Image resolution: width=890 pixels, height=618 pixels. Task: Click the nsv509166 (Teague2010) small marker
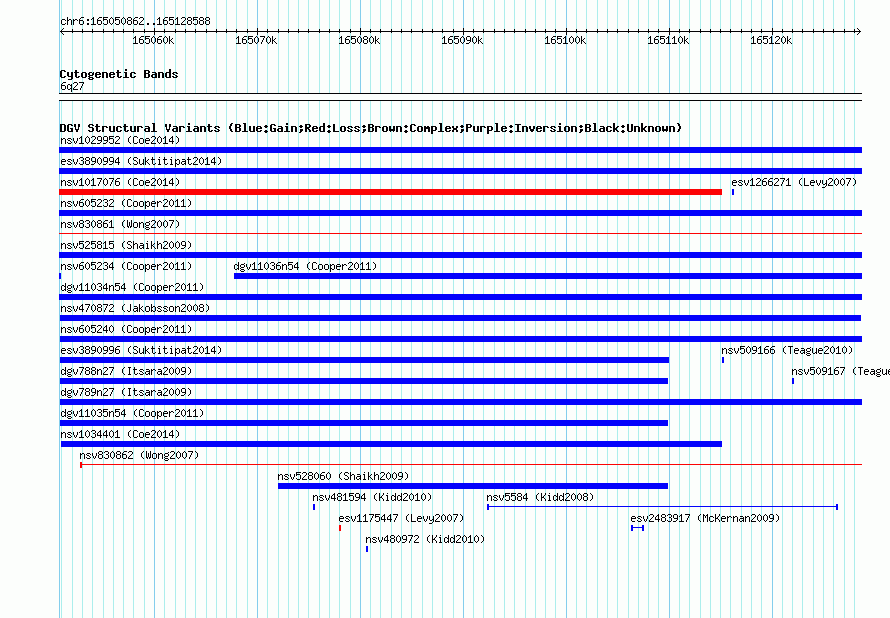[x=723, y=360]
